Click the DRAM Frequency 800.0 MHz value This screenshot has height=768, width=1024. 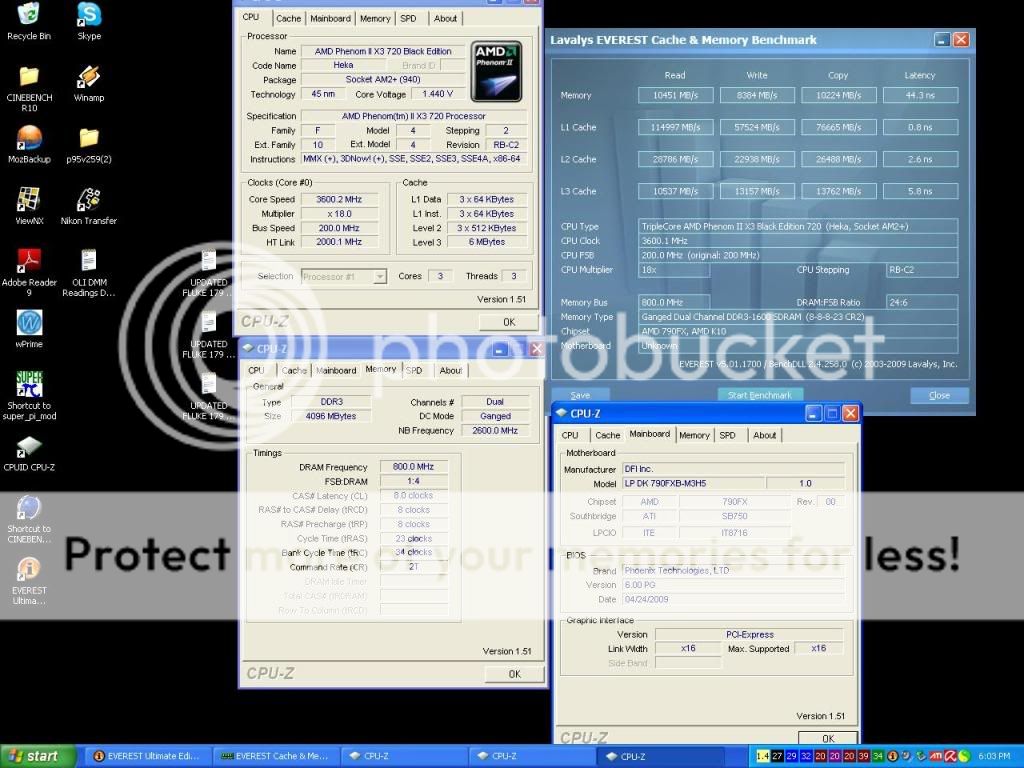tap(413, 467)
